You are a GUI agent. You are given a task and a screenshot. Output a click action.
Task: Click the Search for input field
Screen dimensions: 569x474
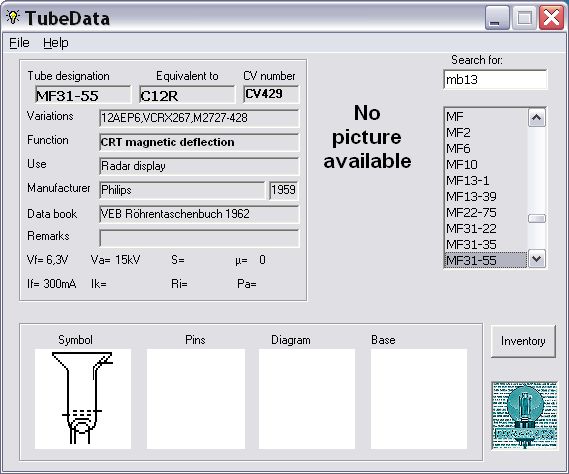[x=495, y=79]
